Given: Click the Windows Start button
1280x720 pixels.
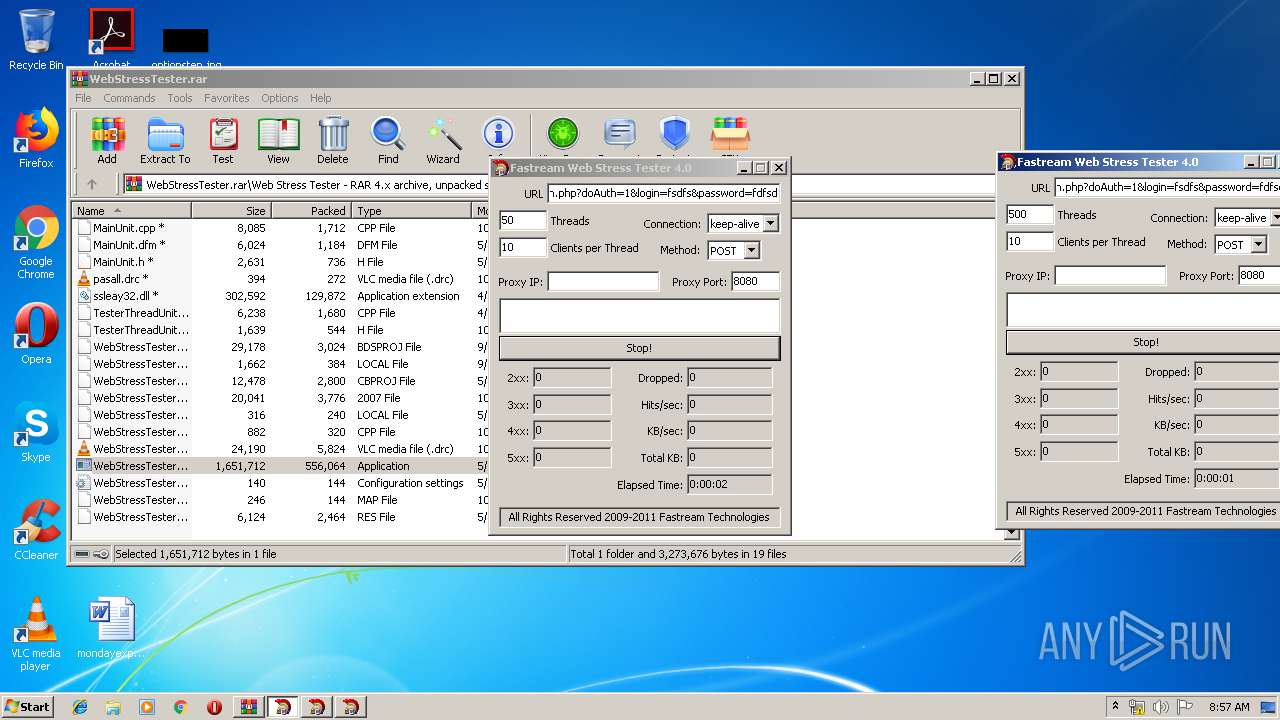Looking at the screenshot, I should [x=27, y=706].
